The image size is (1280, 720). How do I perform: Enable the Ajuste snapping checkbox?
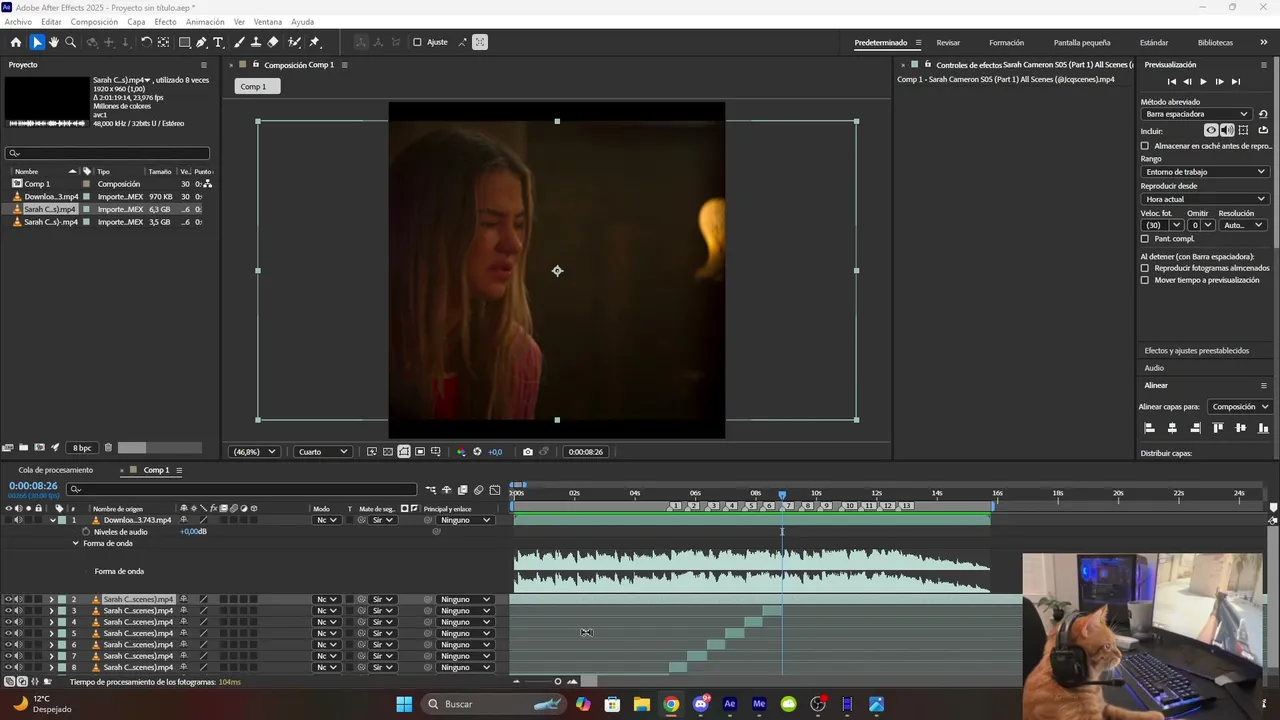(x=417, y=42)
